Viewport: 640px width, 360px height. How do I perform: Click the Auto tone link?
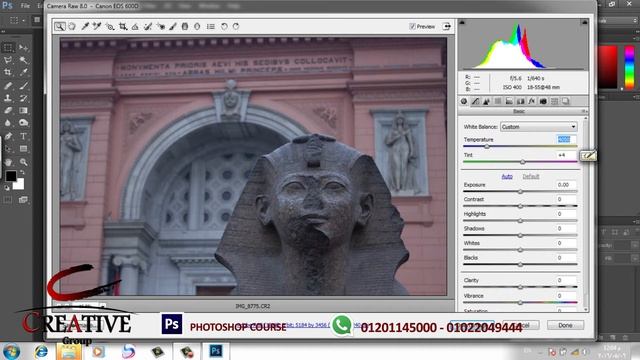(507, 176)
